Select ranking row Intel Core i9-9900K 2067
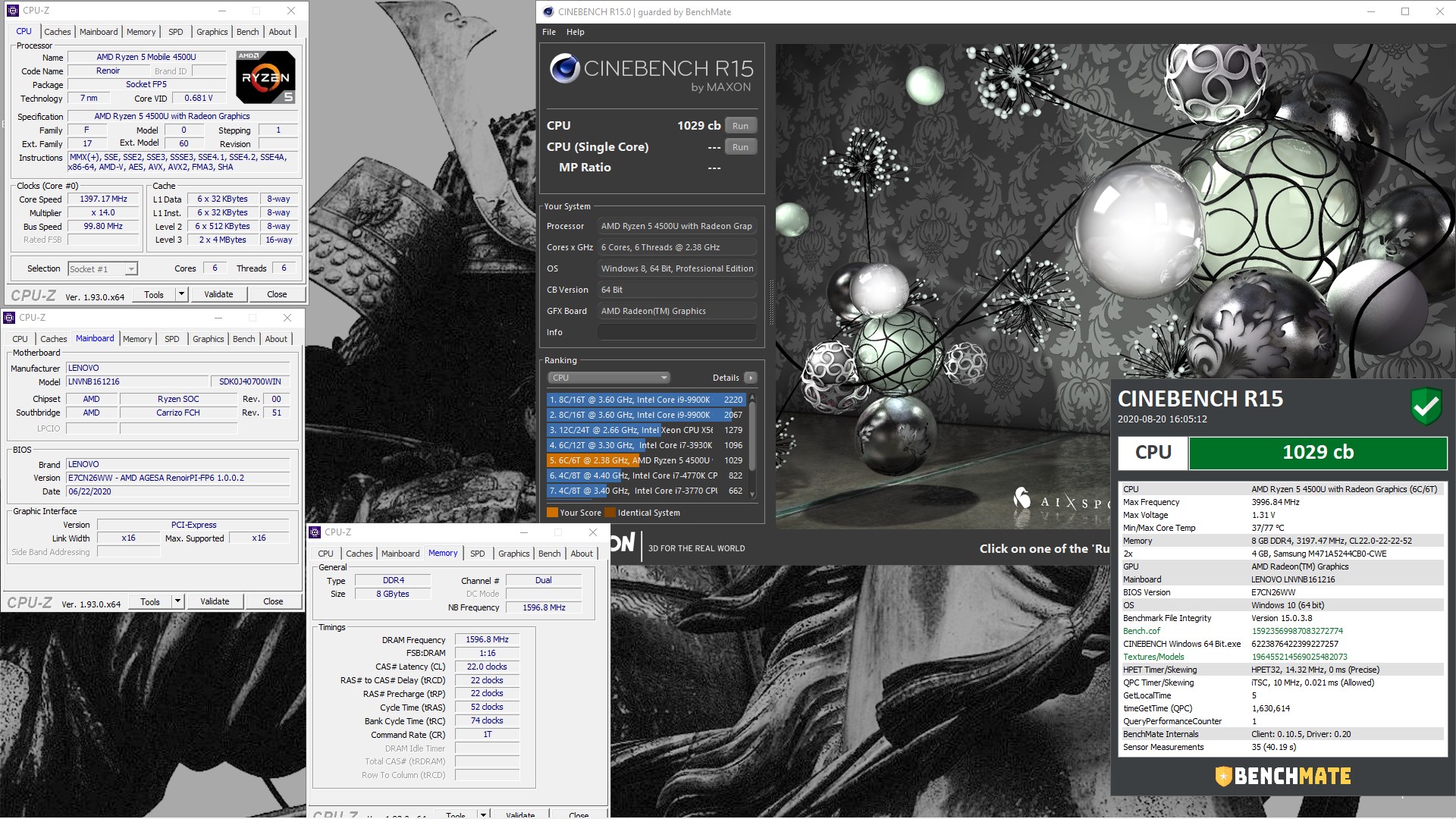The width and height of the screenshot is (1456, 819). pyautogui.click(x=645, y=415)
